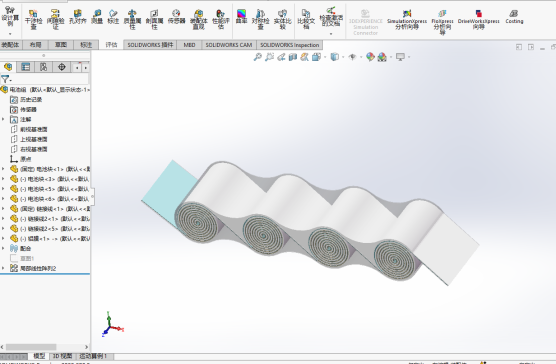The height and width of the screenshot is (364, 556).
Task: Click Zoom to Area in view toolbar
Action: (269, 57)
